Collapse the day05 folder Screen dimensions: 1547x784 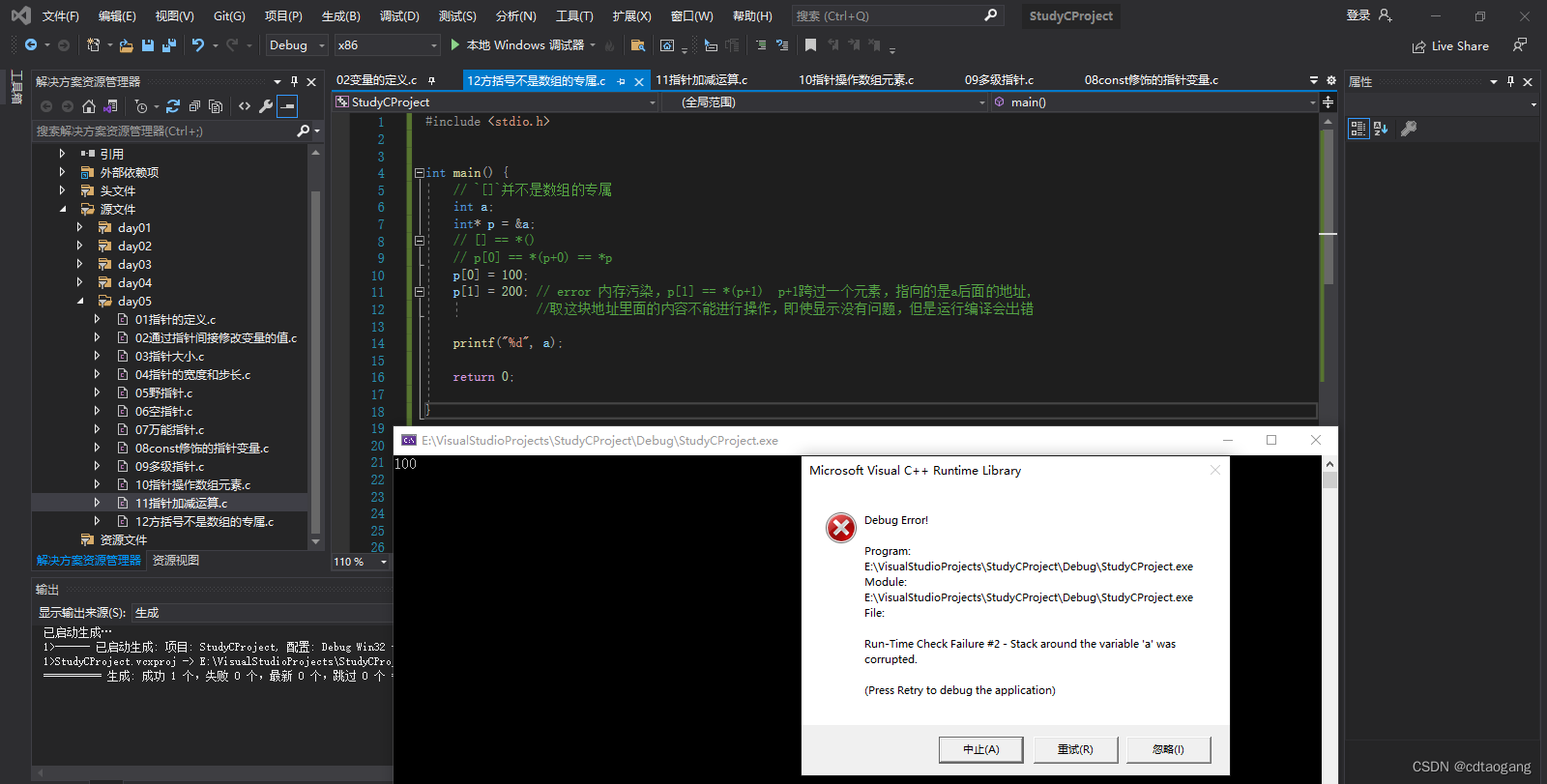coord(79,301)
